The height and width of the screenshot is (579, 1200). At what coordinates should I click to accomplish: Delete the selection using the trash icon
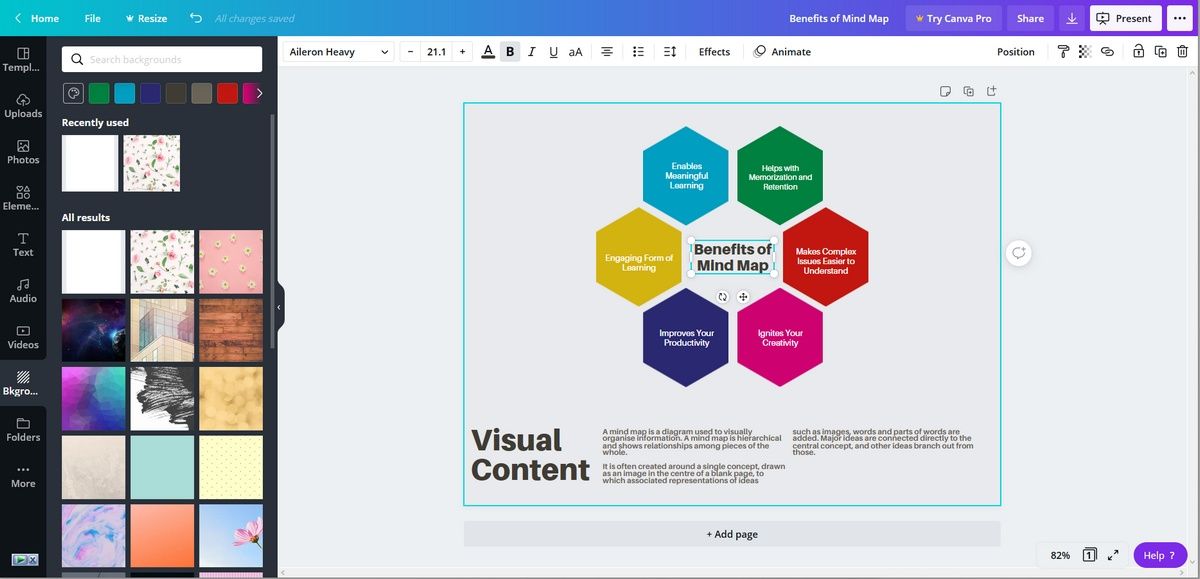(1181, 49)
